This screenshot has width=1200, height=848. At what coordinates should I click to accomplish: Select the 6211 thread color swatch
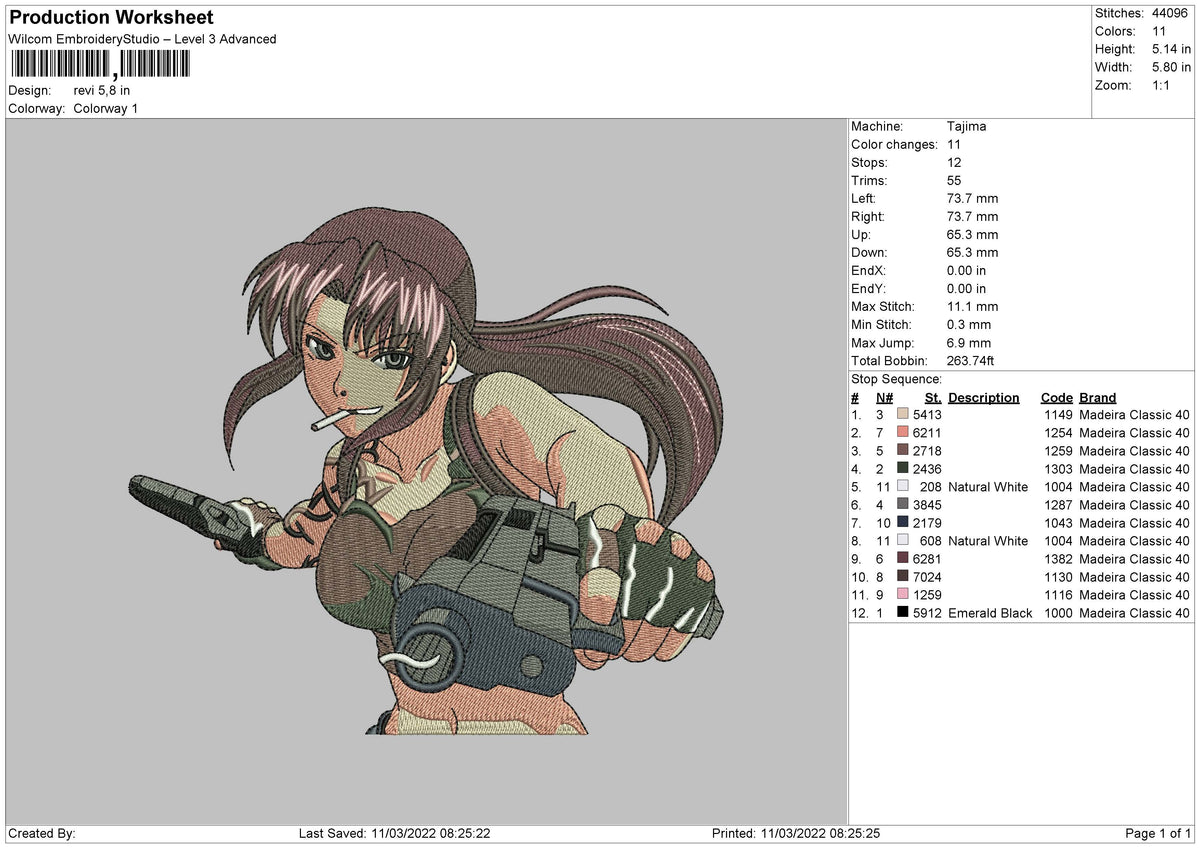click(903, 433)
